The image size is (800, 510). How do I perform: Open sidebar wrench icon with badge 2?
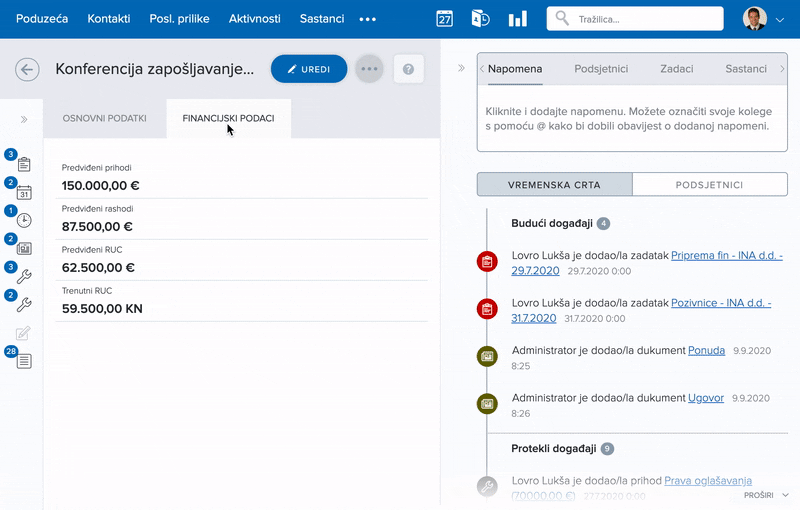point(24,304)
